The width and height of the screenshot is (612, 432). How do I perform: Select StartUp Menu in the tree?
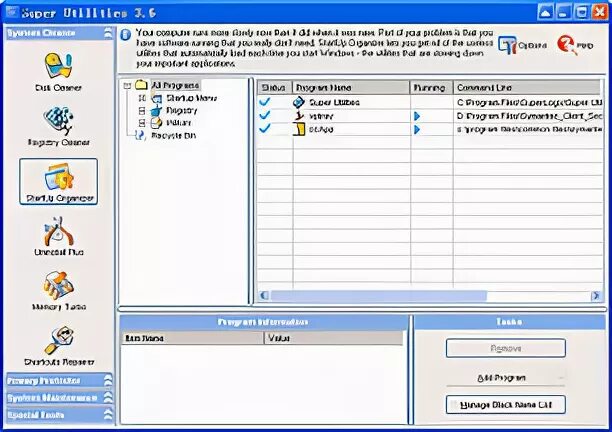click(x=191, y=98)
